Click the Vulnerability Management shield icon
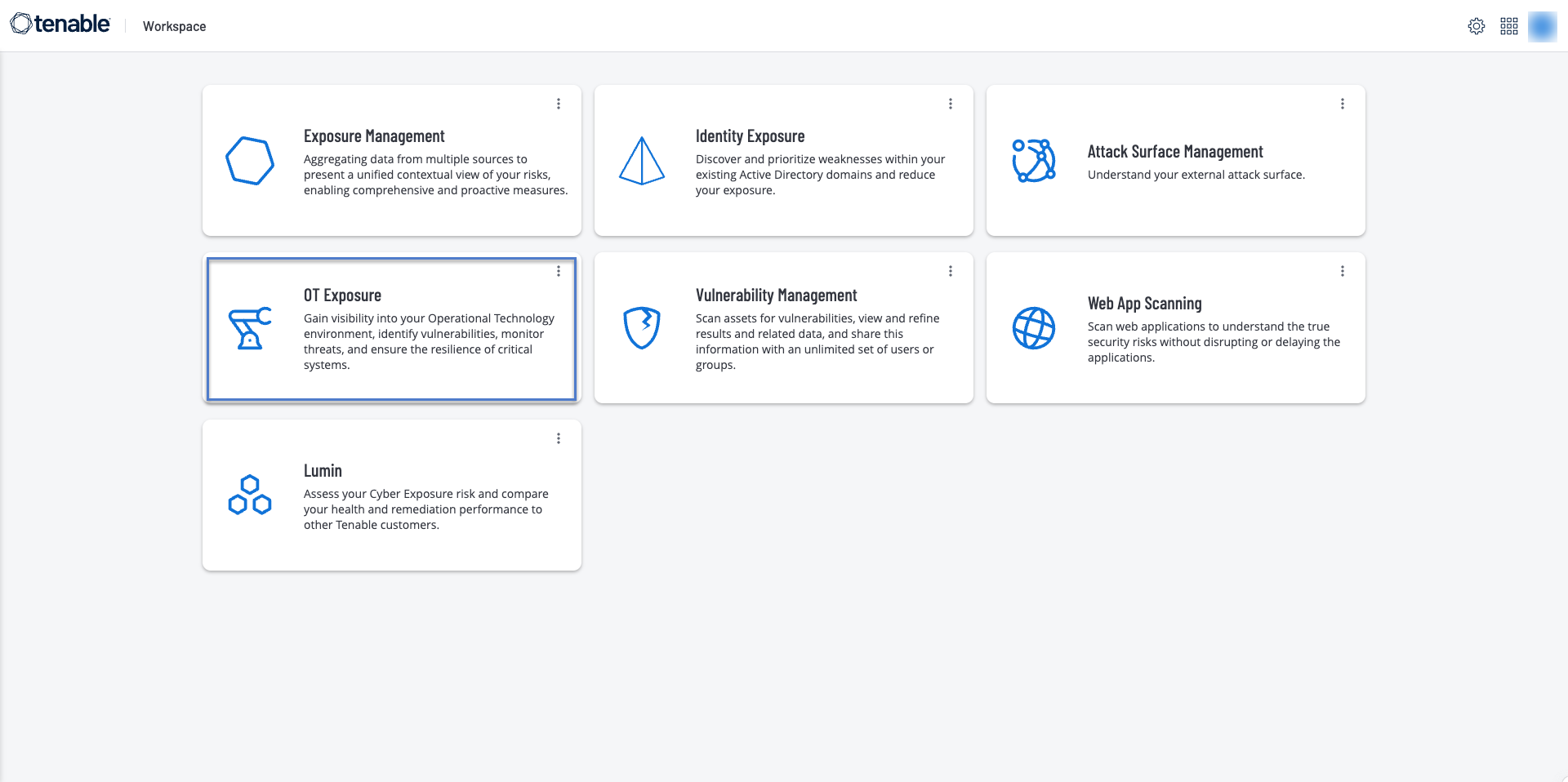Viewport: 1568px width, 782px height. (x=642, y=328)
